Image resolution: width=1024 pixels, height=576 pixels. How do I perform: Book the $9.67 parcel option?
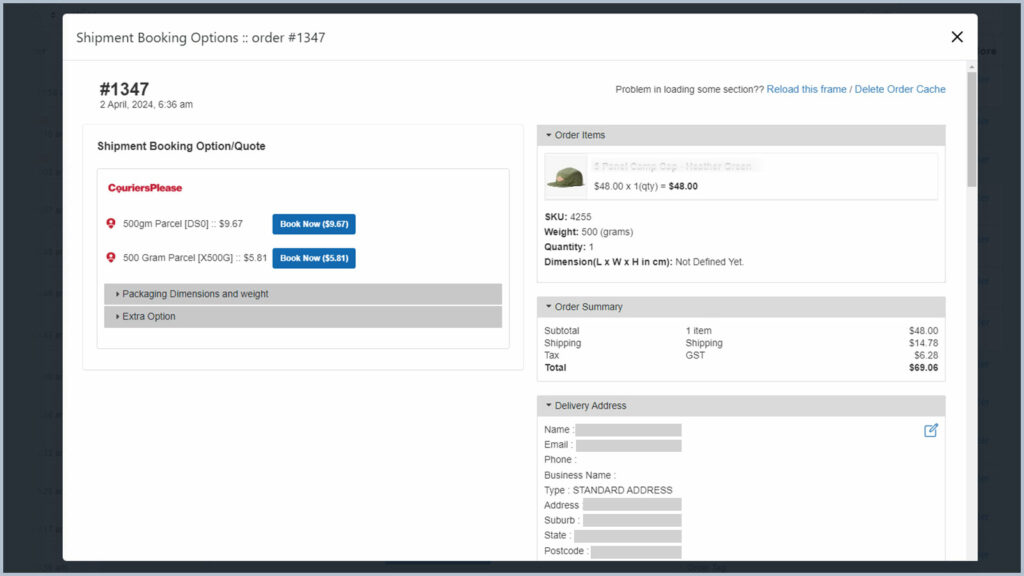tap(313, 224)
